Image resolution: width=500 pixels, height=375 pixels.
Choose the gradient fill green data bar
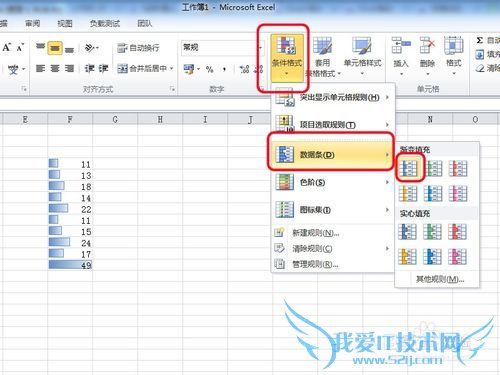(x=434, y=168)
